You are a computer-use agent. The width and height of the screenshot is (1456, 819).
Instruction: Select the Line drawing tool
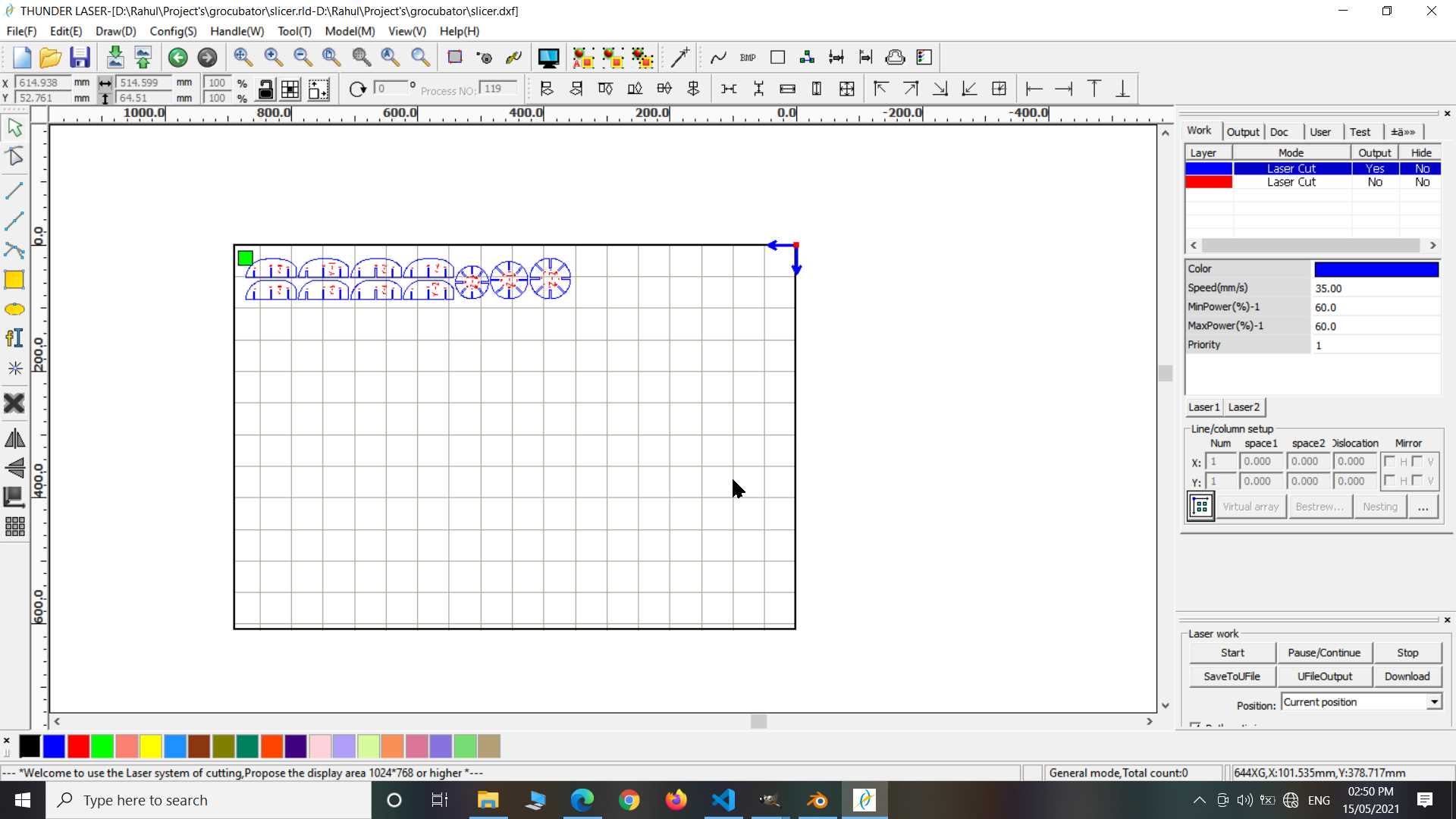click(14, 191)
